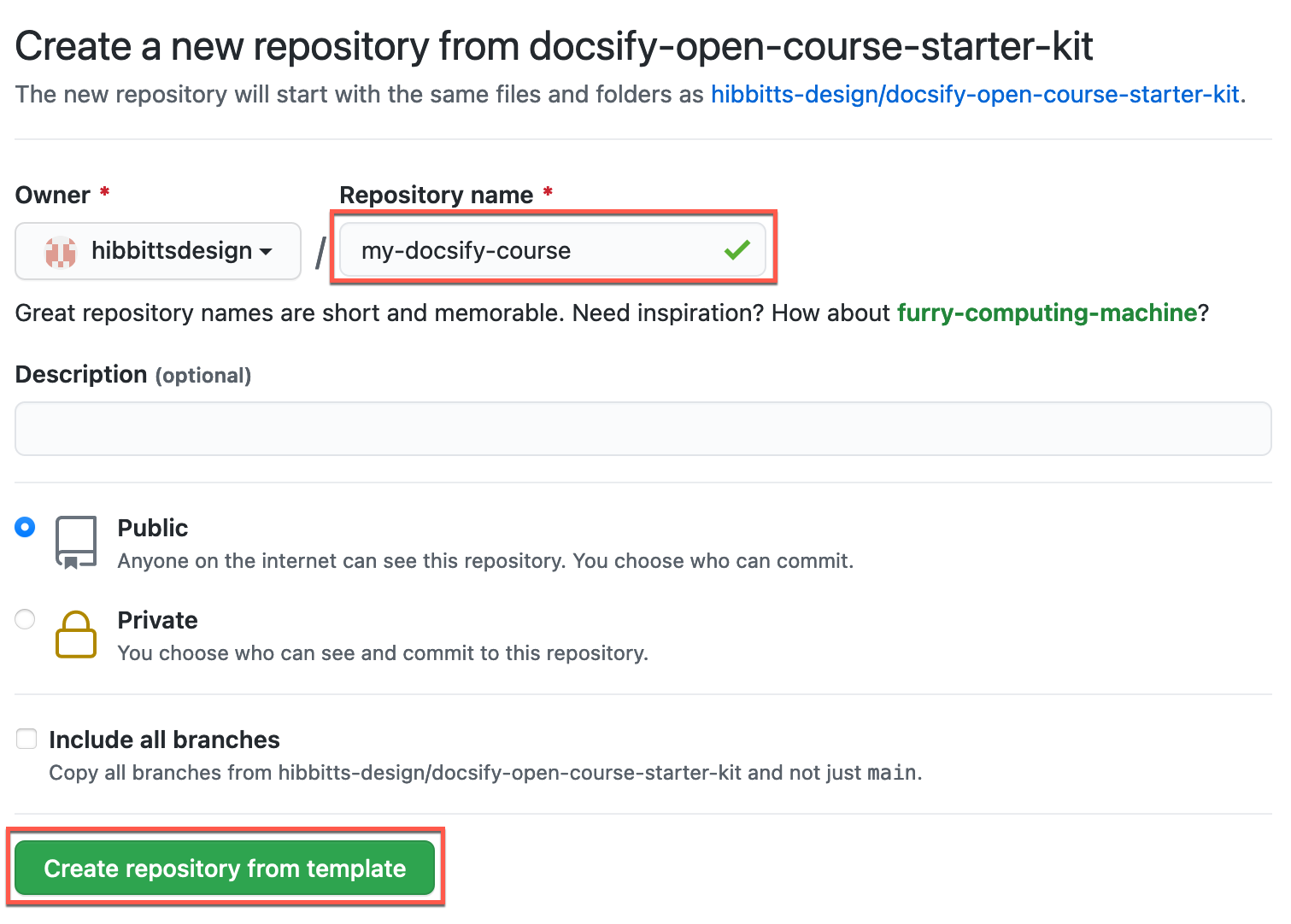The width and height of the screenshot is (1291, 924).
Task: Select the Public radio button
Action: click(26, 528)
